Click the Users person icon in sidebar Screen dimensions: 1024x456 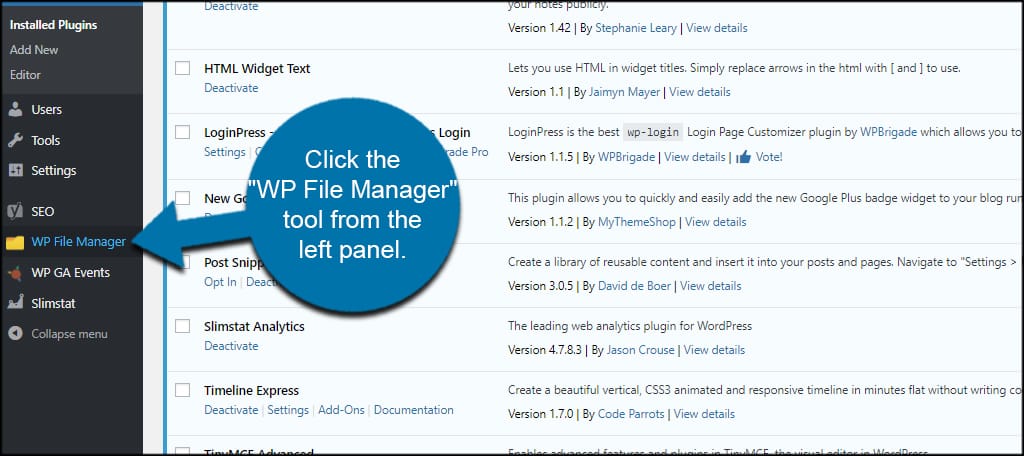coord(15,110)
